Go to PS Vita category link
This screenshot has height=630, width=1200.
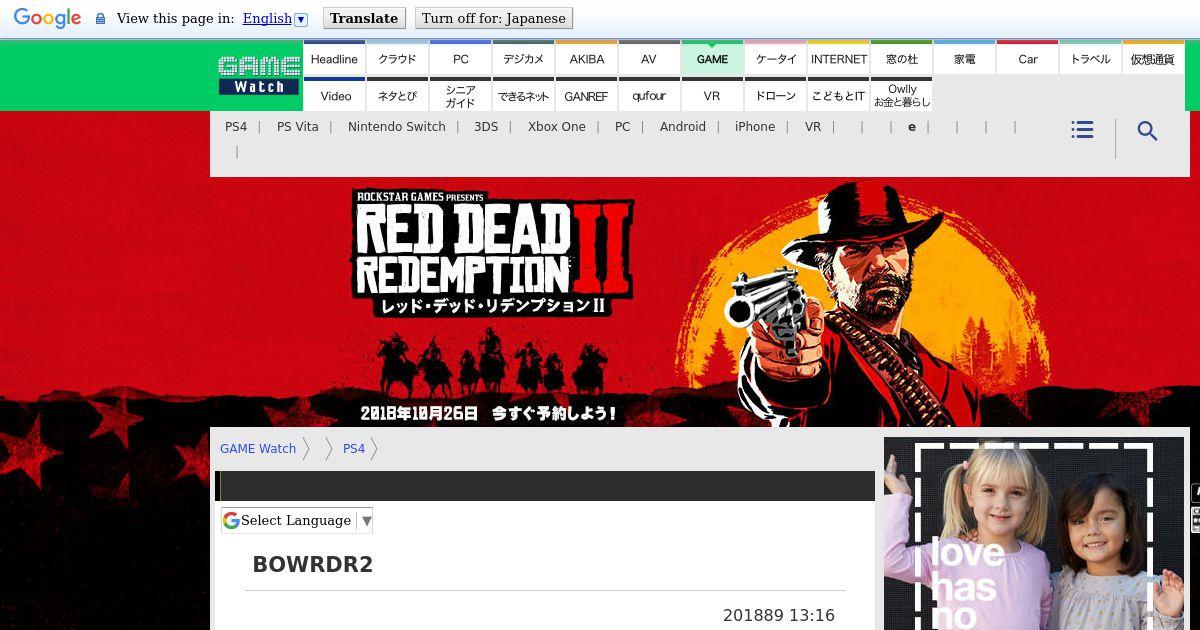(298, 127)
